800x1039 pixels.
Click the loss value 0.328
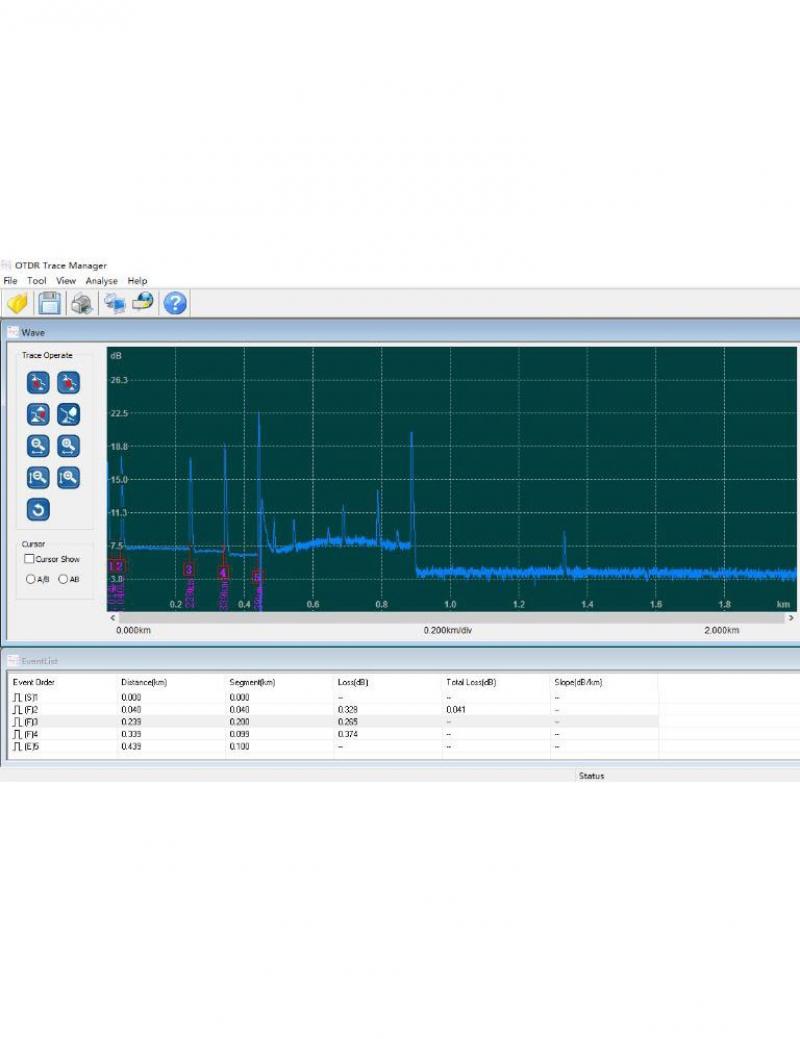(347, 710)
